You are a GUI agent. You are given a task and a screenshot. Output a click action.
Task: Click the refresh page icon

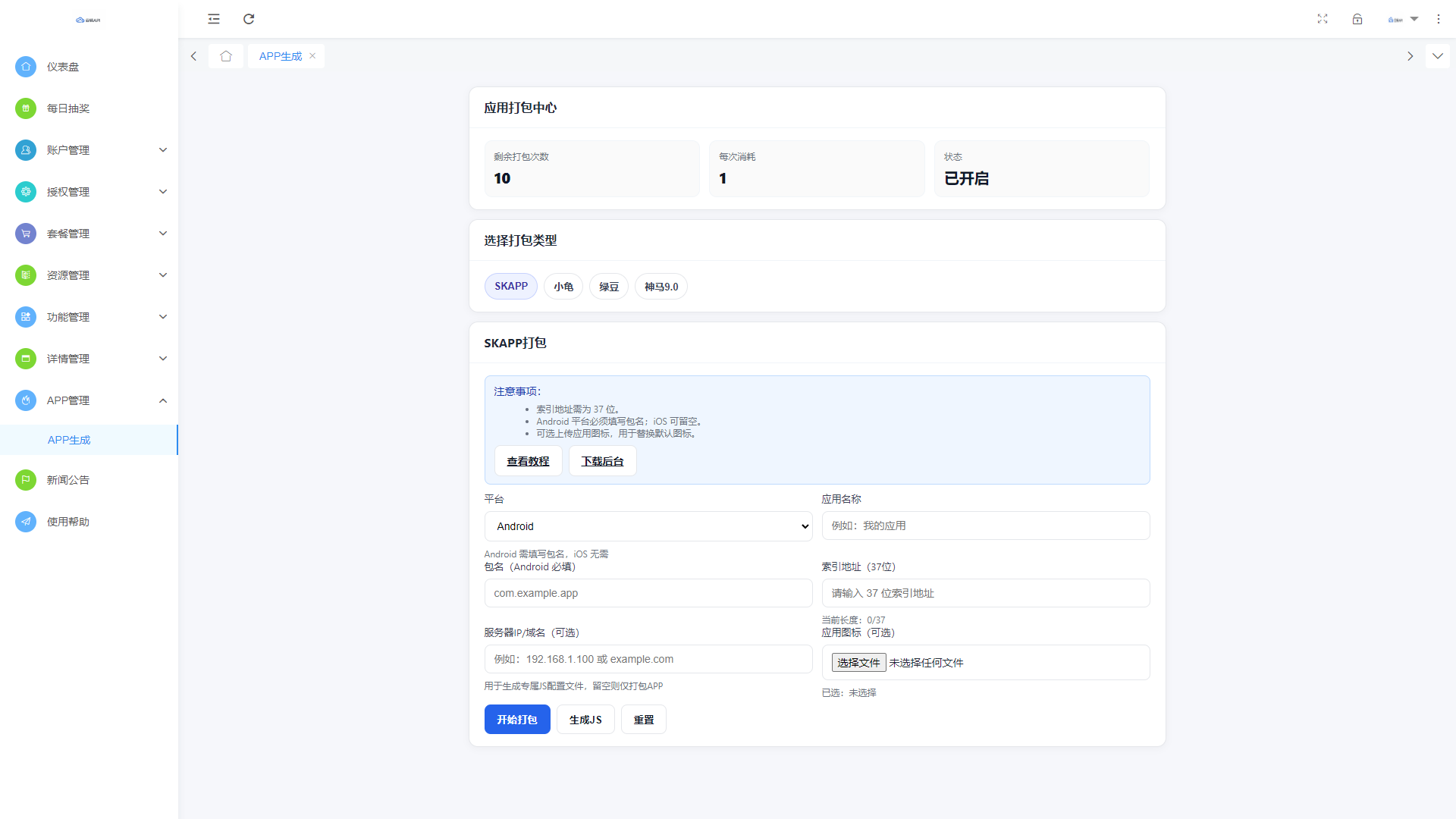(249, 19)
